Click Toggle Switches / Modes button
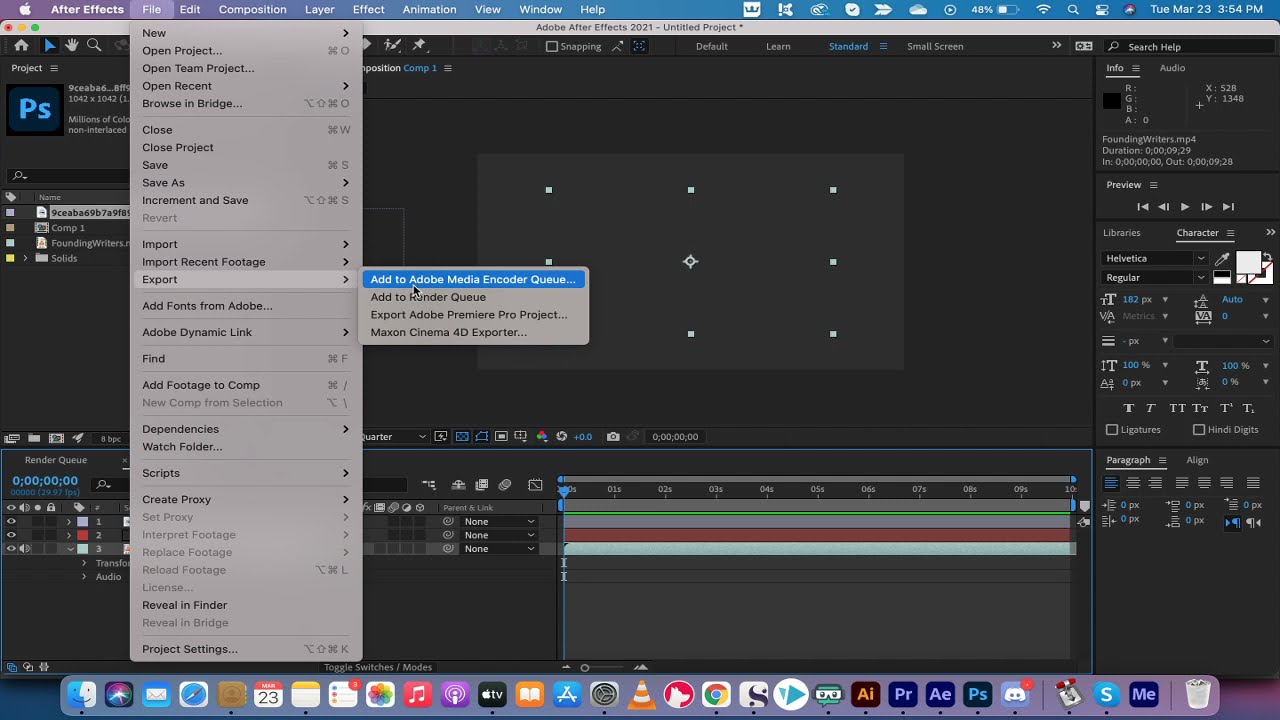The height and width of the screenshot is (720, 1280). click(x=378, y=667)
